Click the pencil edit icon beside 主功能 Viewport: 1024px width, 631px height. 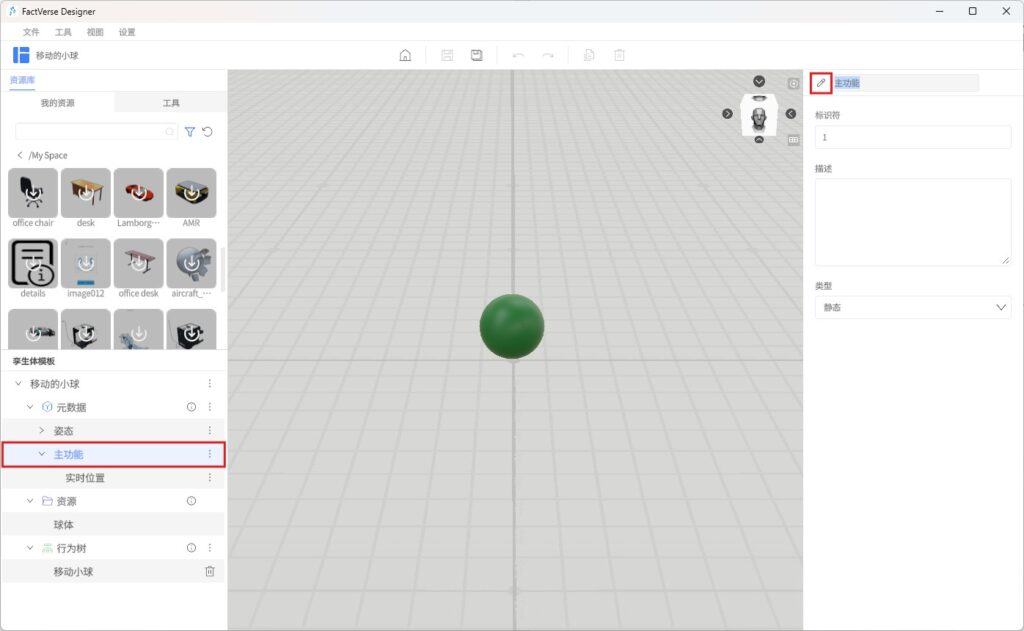[821, 82]
